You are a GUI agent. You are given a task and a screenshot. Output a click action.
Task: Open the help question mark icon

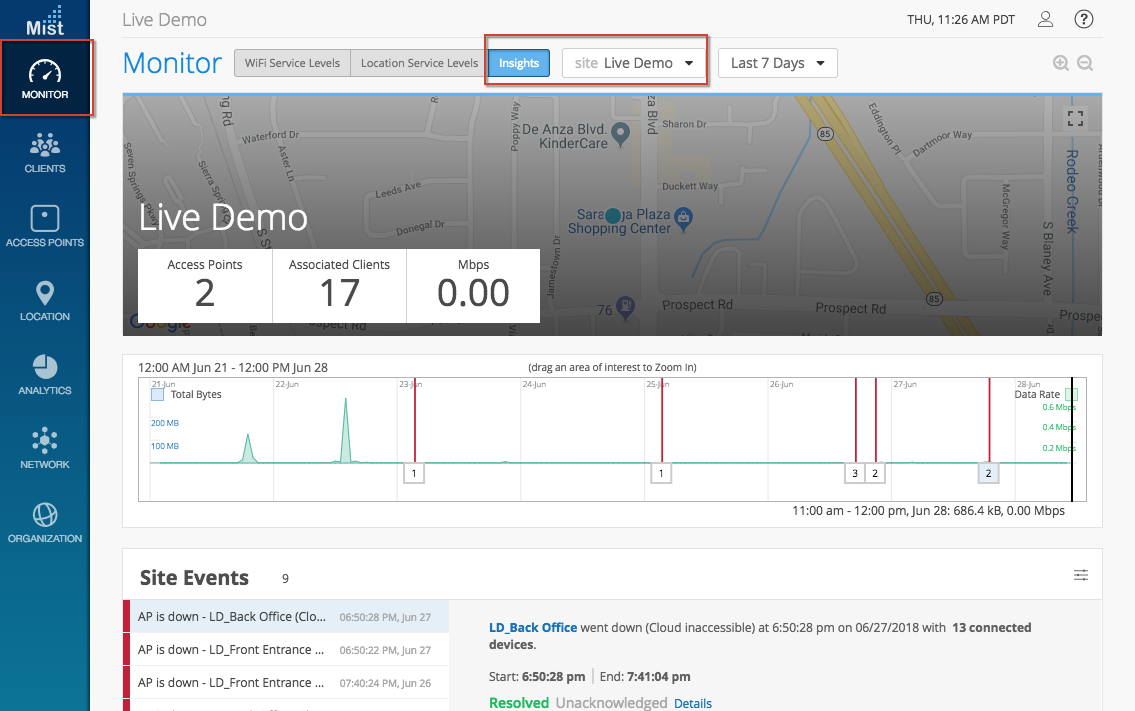1083,19
